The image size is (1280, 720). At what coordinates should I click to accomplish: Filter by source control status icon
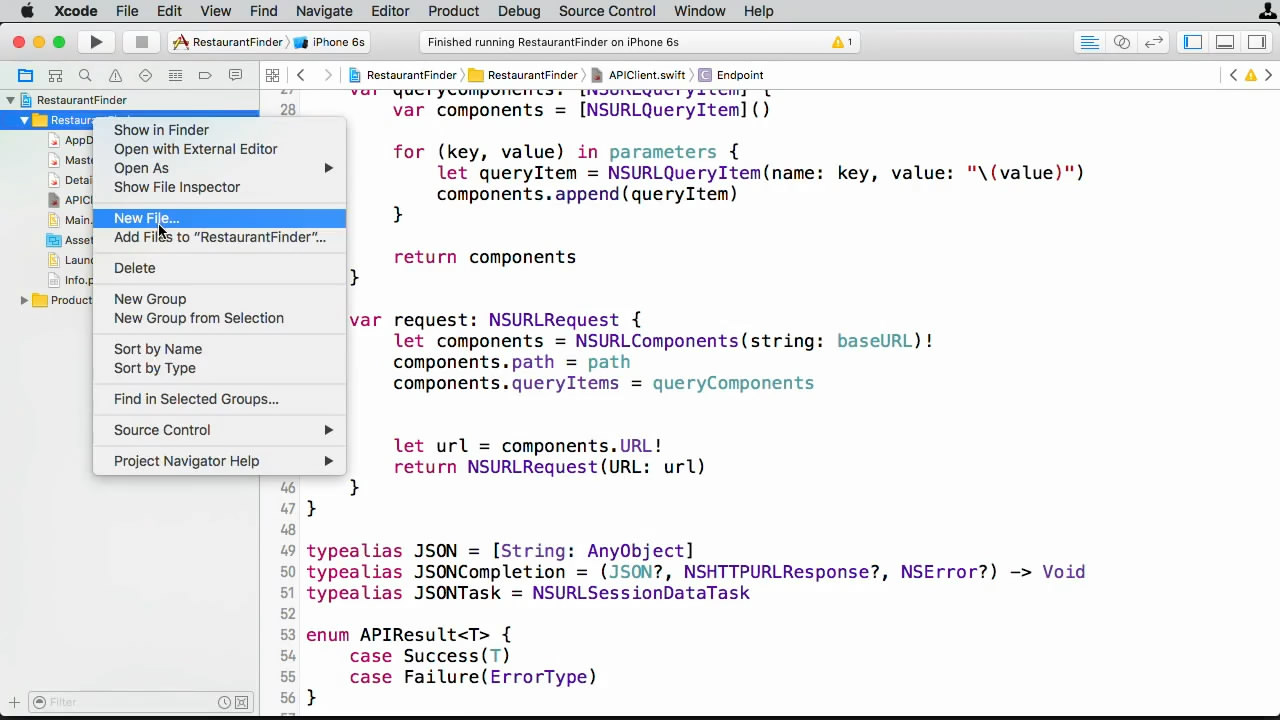click(242, 703)
